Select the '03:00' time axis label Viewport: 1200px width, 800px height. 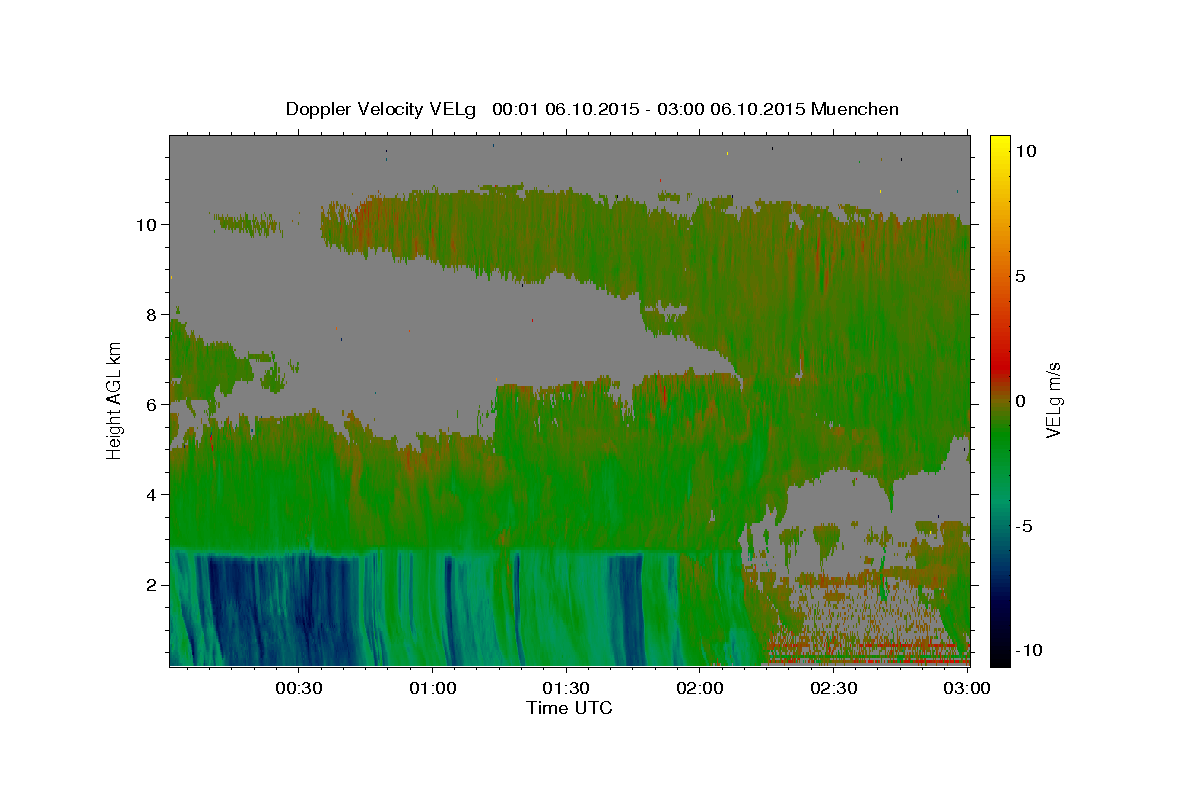click(x=967, y=688)
